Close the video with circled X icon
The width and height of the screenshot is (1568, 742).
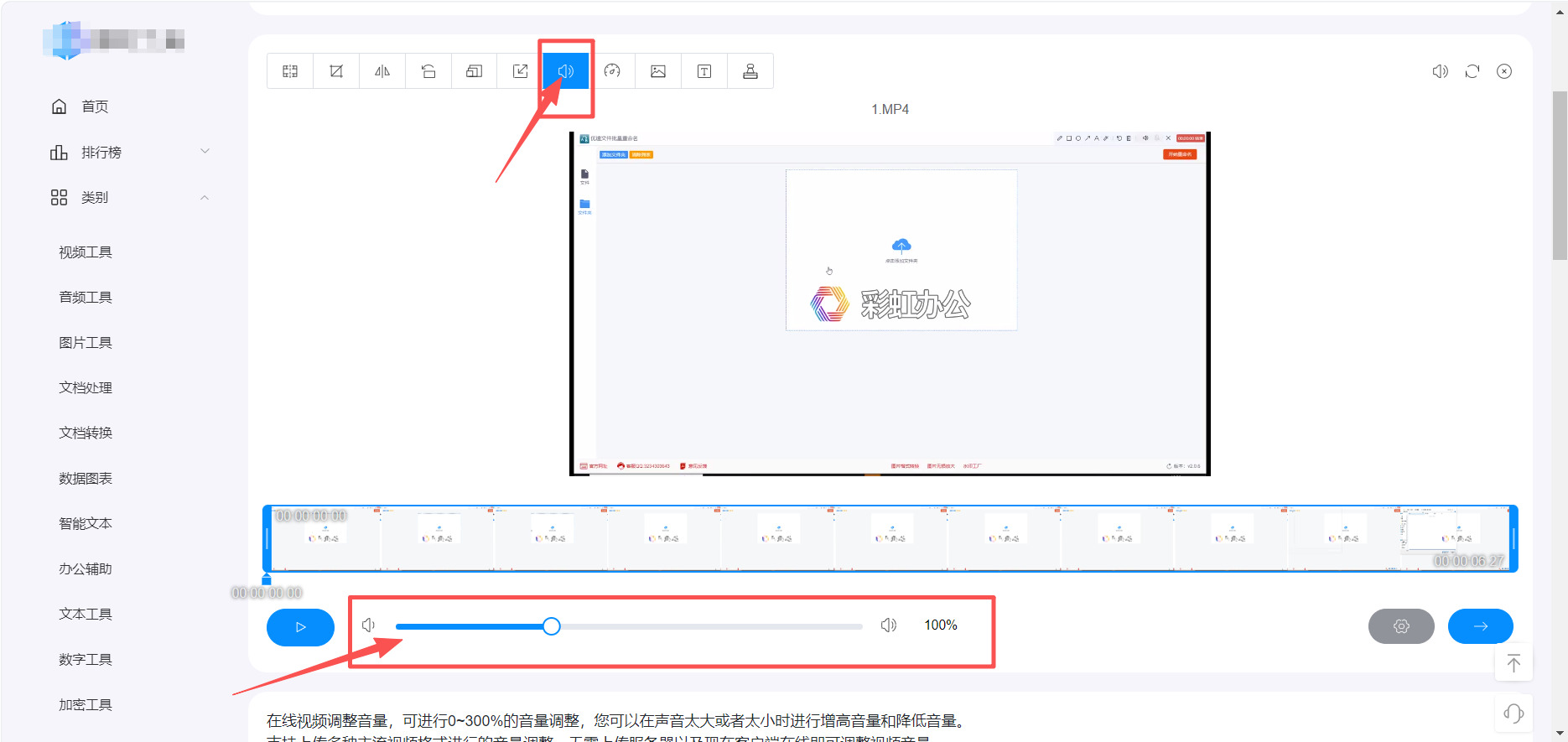[1504, 71]
